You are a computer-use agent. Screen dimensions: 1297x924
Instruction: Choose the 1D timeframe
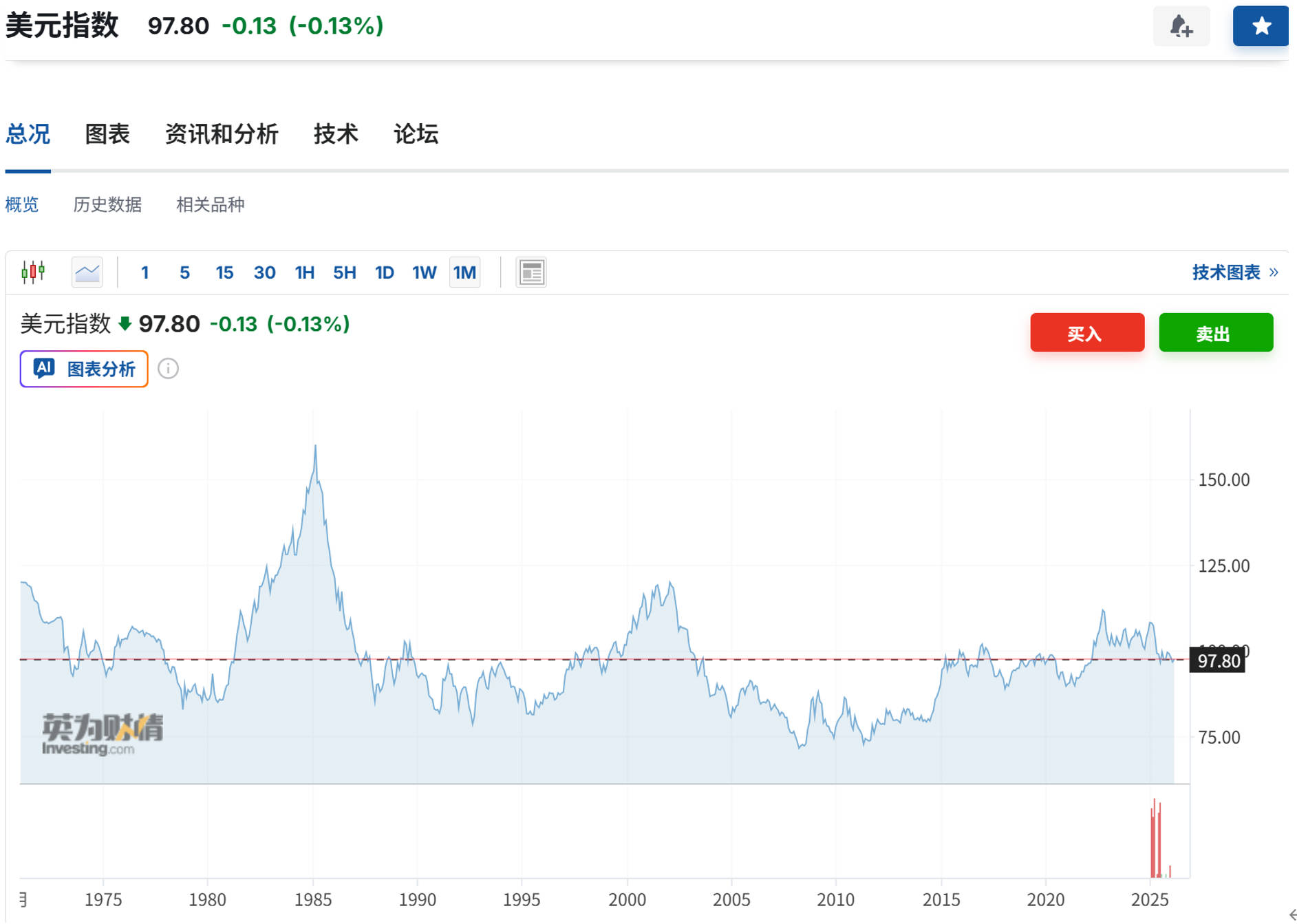[x=384, y=272]
